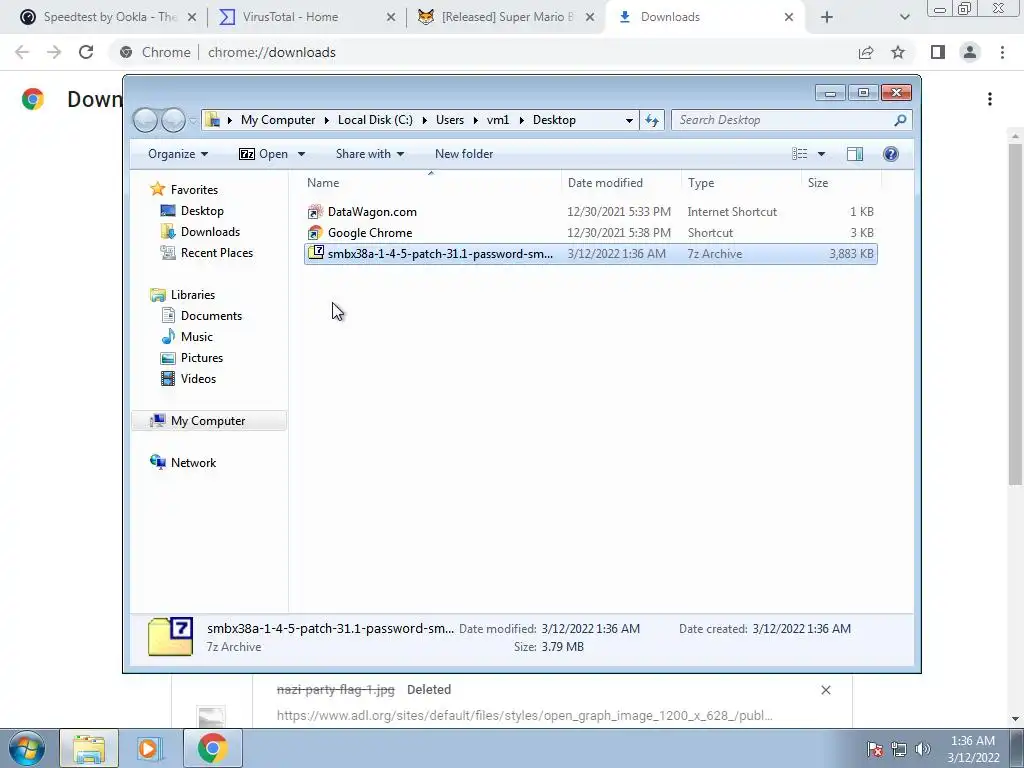Viewport: 1024px width, 768px height.
Task: Select Pictures library
Action: click(202, 358)
